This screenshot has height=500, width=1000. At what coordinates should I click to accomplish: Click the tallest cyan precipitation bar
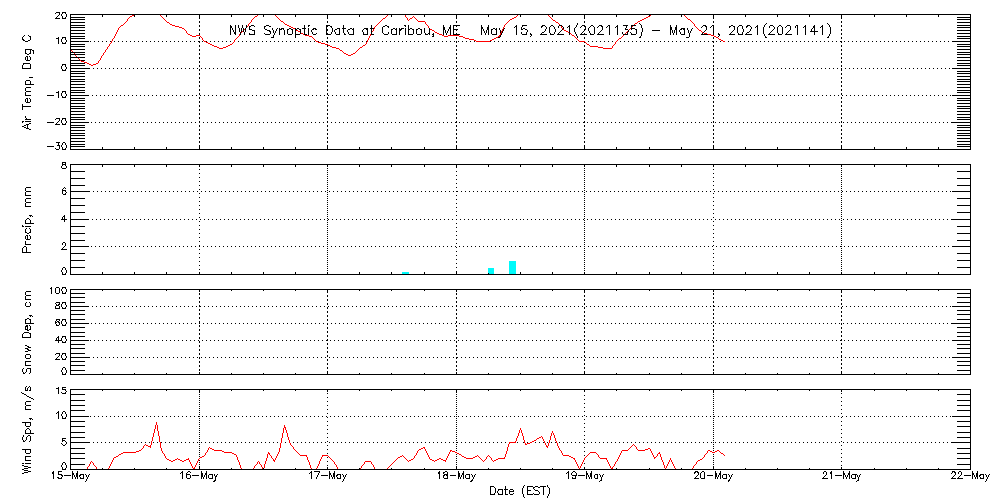(512, 266)
